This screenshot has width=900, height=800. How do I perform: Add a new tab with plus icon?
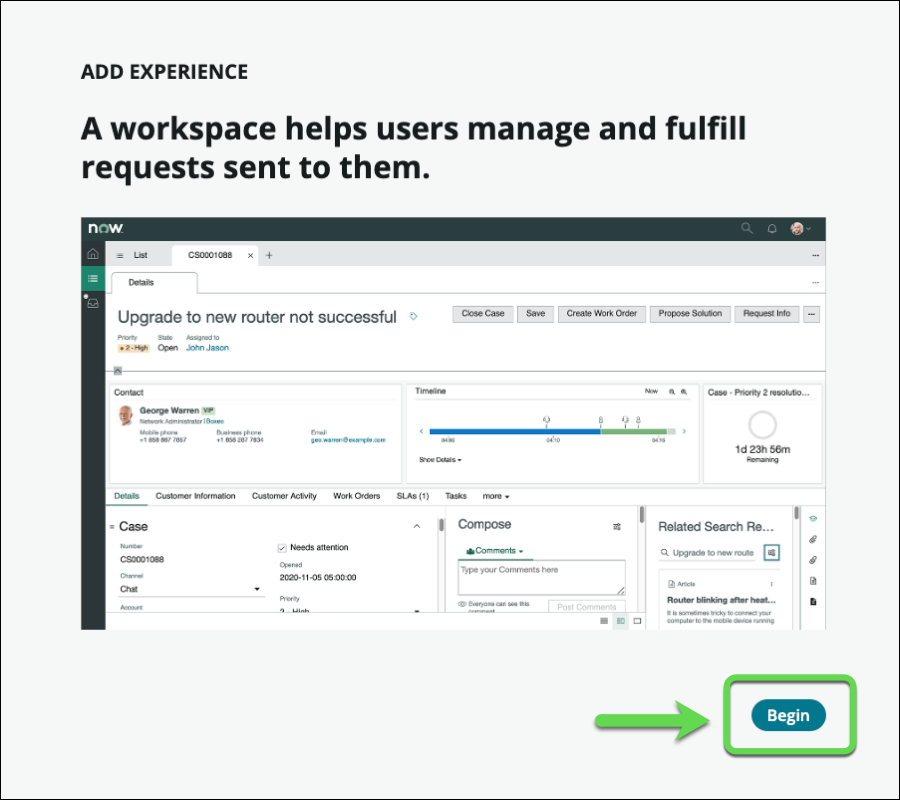click(269, 255)
